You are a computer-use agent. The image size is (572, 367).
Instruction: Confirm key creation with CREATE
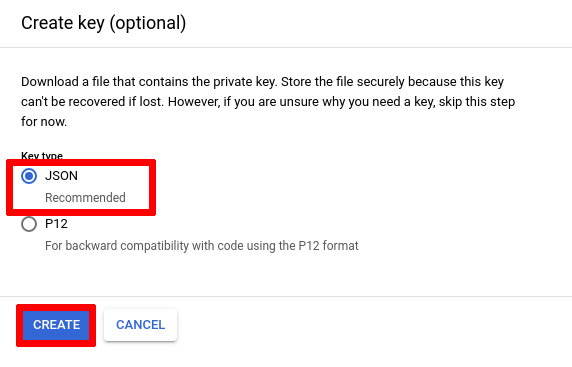pos(56,325)
